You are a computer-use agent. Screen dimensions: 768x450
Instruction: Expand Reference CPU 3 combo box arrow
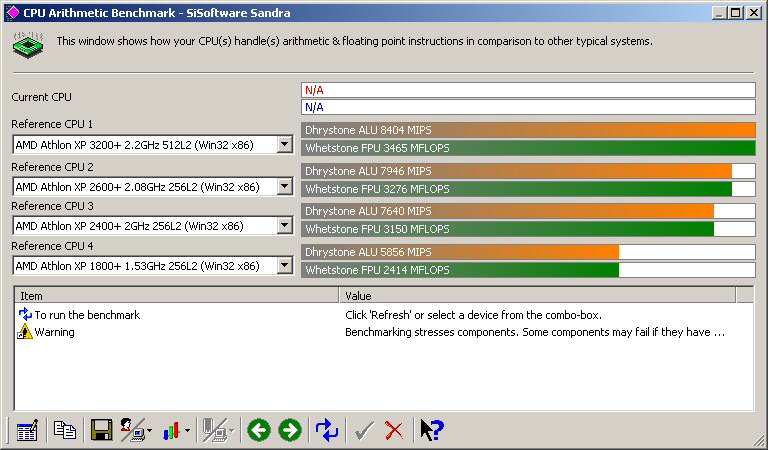pos(285,225)
